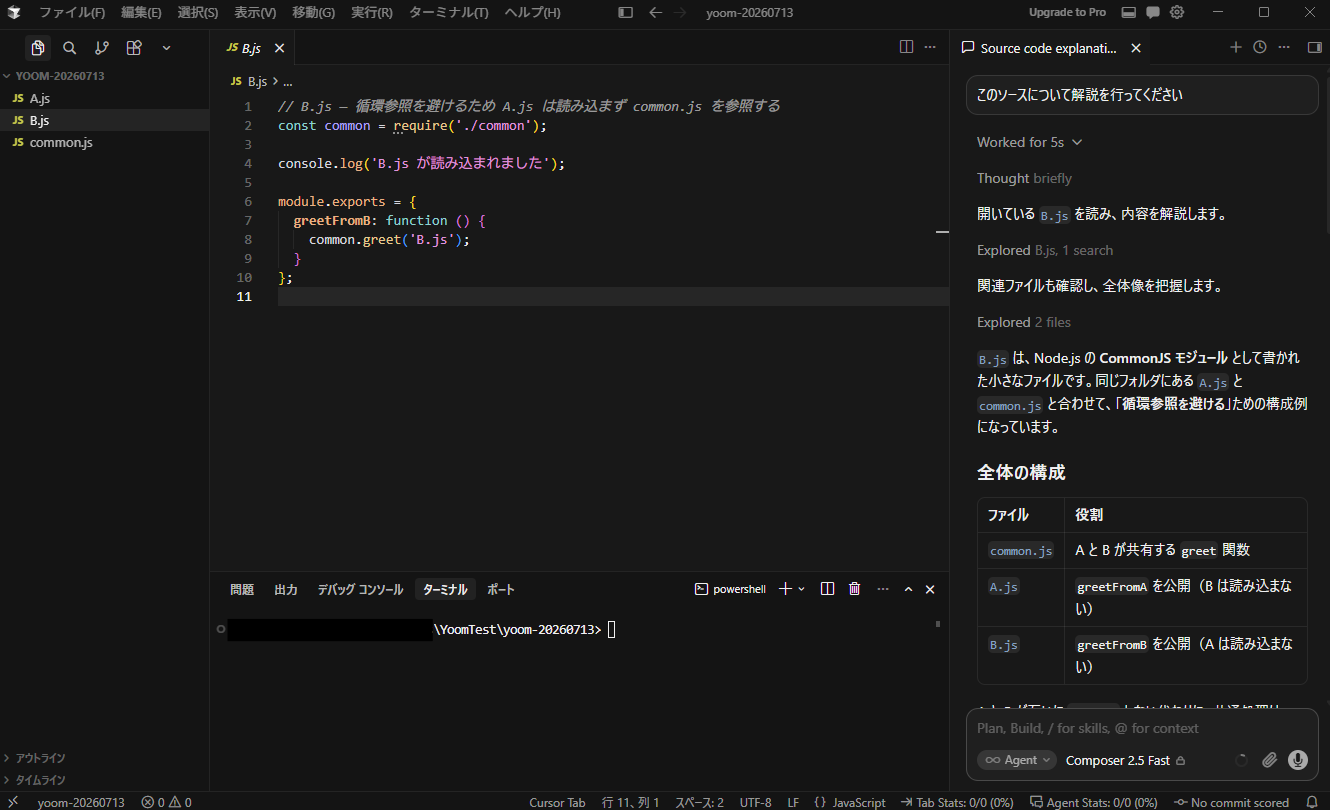Open the Search view icon
Screen dimensions: 1330x810
(69, 47)
